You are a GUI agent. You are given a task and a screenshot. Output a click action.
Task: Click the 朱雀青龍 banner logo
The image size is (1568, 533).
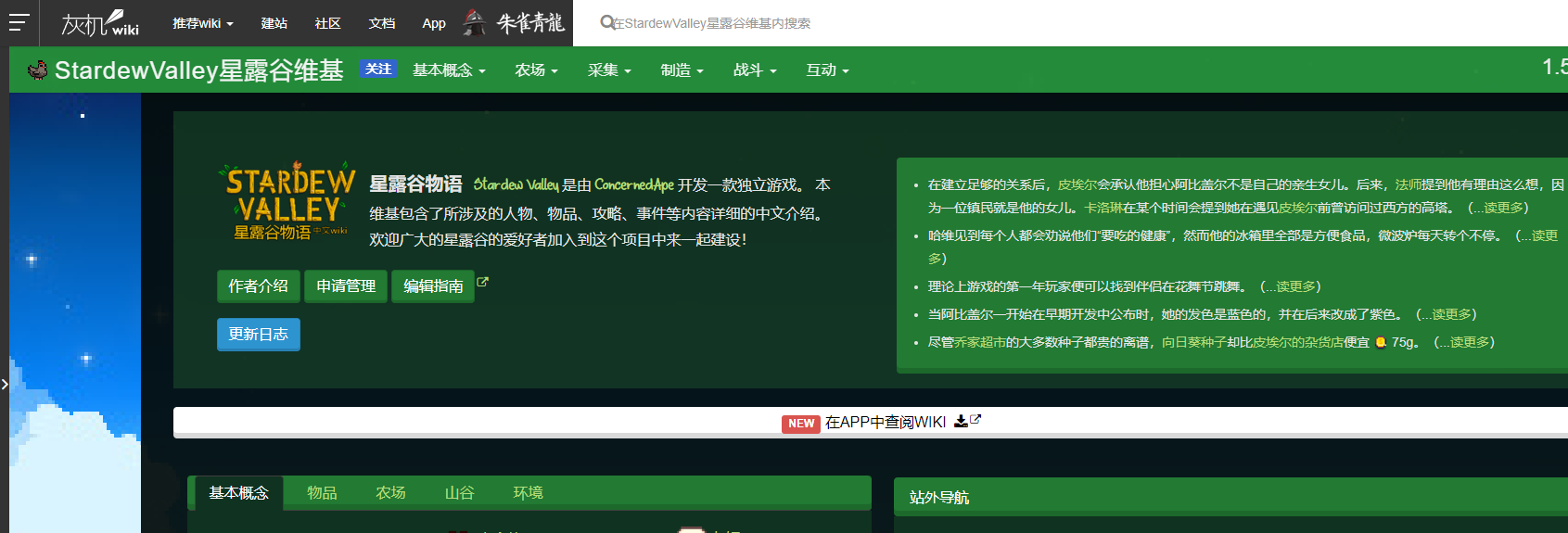pos(514,22)
